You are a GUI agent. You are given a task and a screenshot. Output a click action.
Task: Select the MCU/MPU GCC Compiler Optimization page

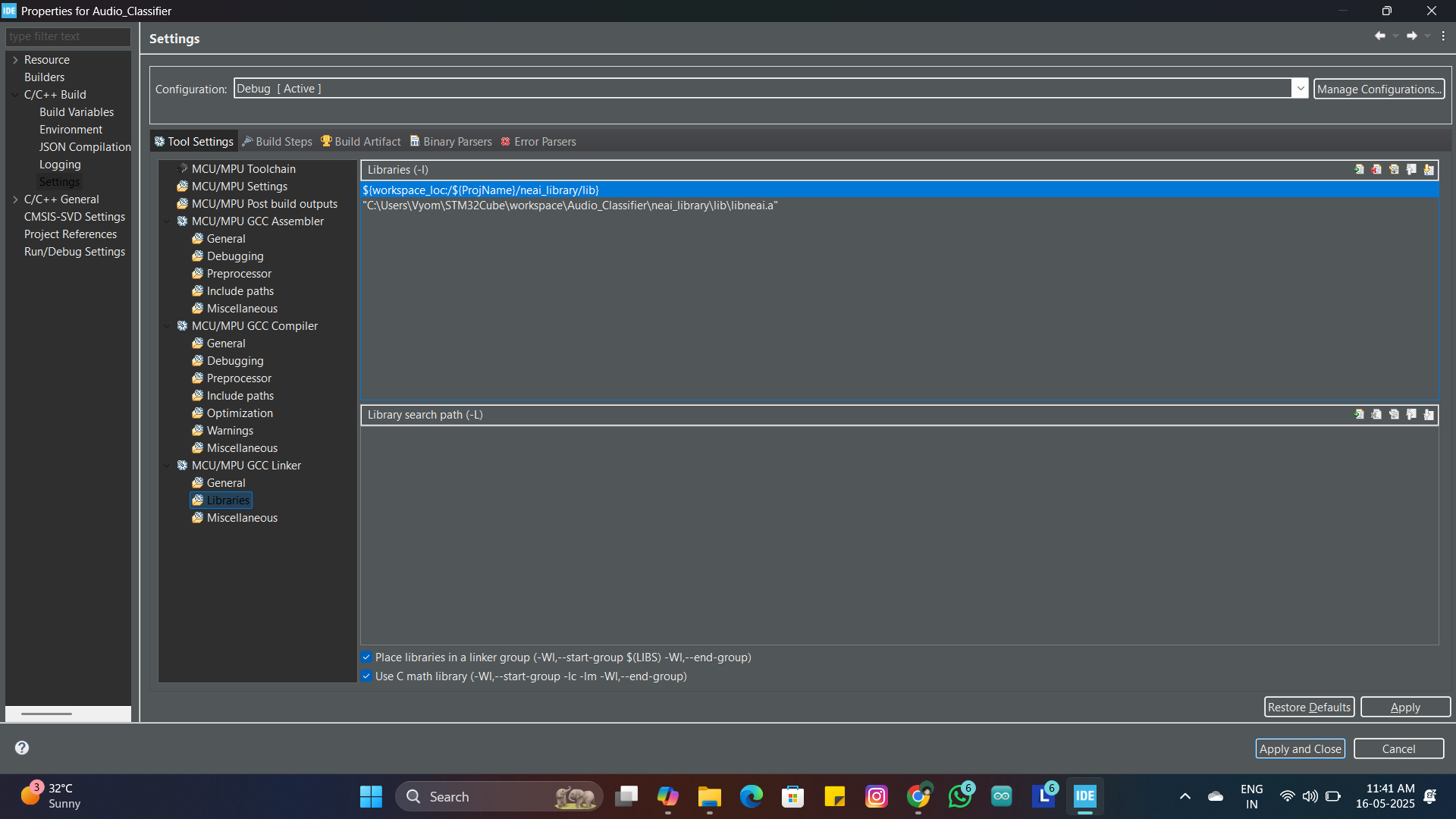click(240, 413)
